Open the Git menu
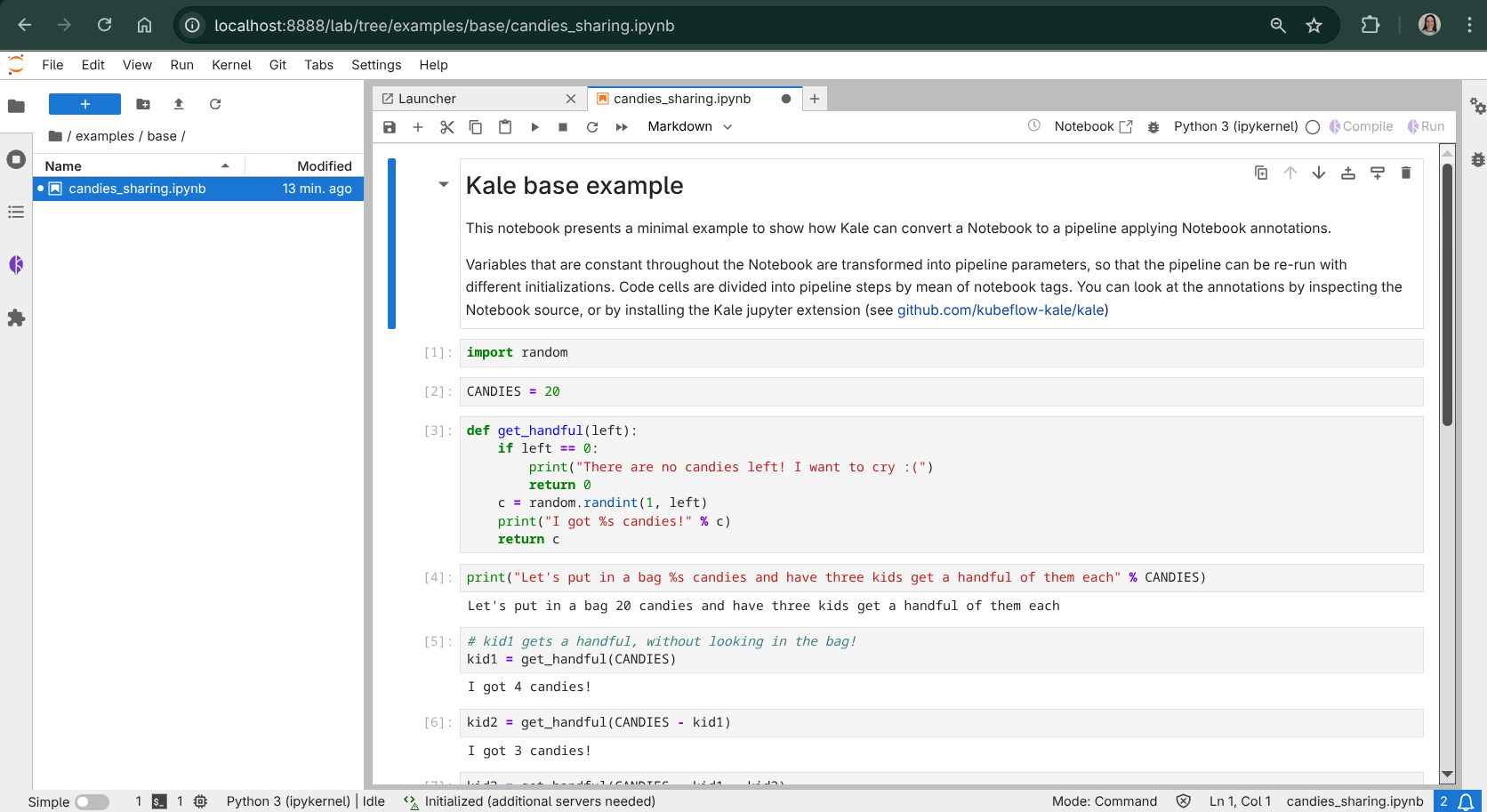Screen dimensions: 1487x812 click(x=277, y=65)
